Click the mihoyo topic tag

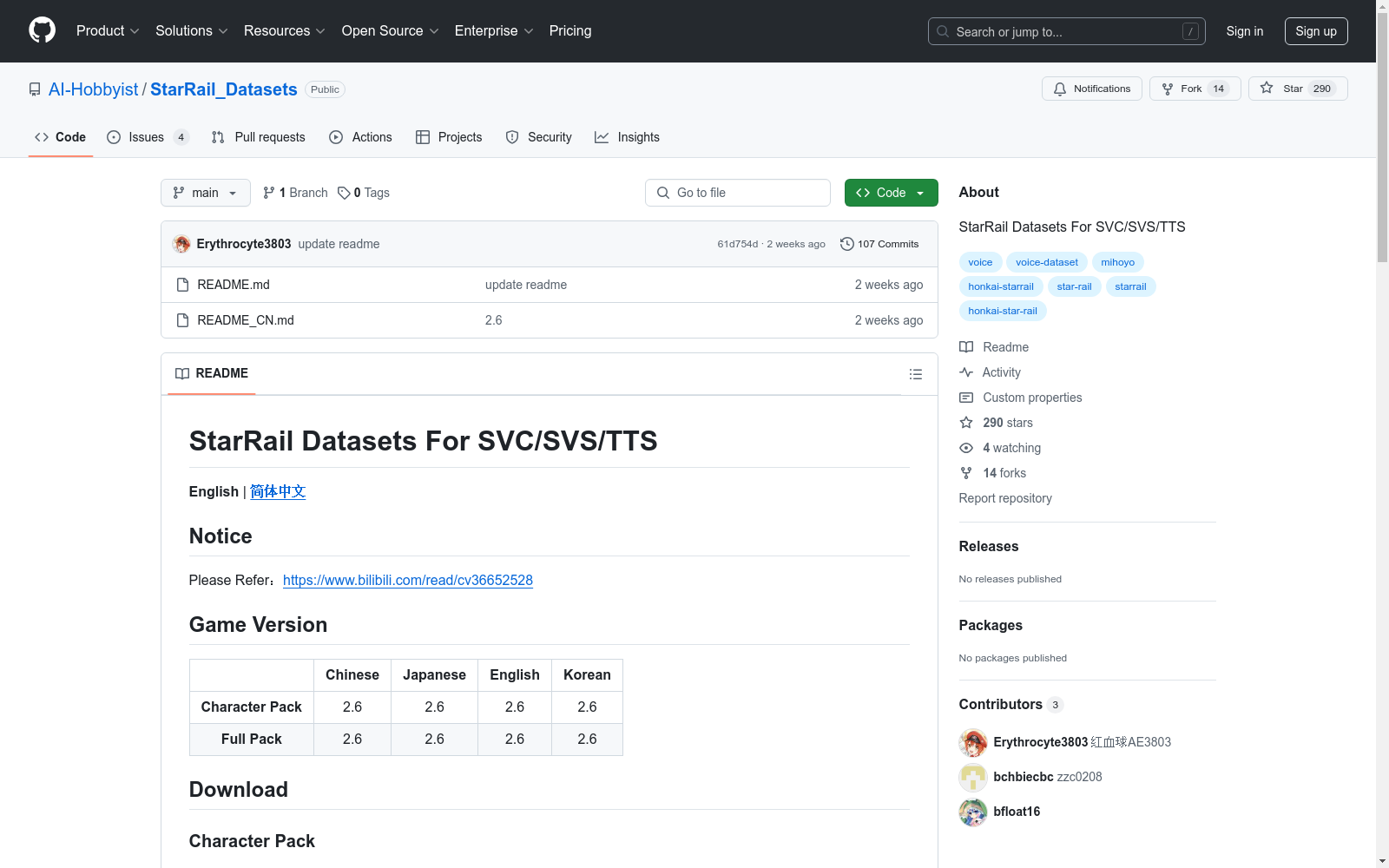tap(1118, 262)
